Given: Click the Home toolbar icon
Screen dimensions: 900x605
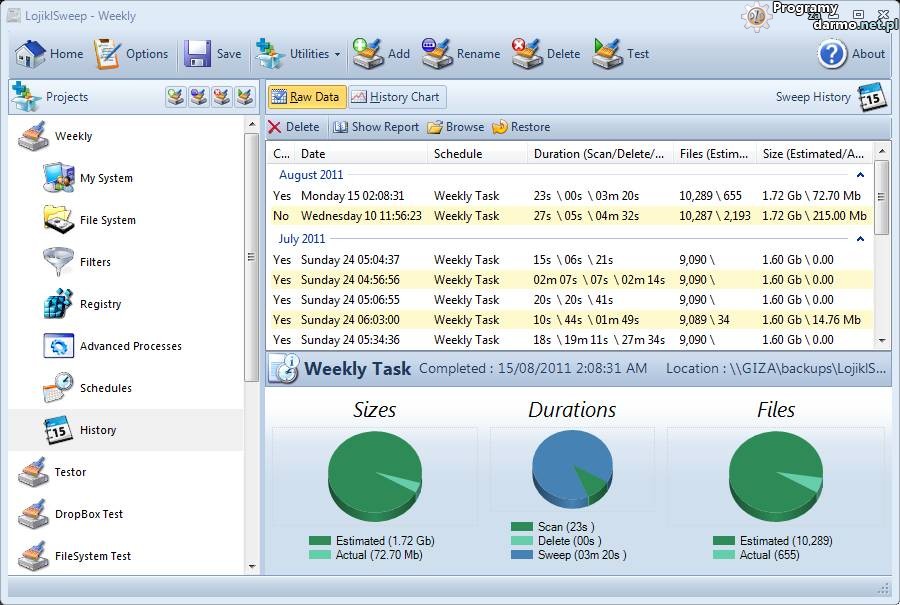Looking at the screenshot, I should point(30,54).
